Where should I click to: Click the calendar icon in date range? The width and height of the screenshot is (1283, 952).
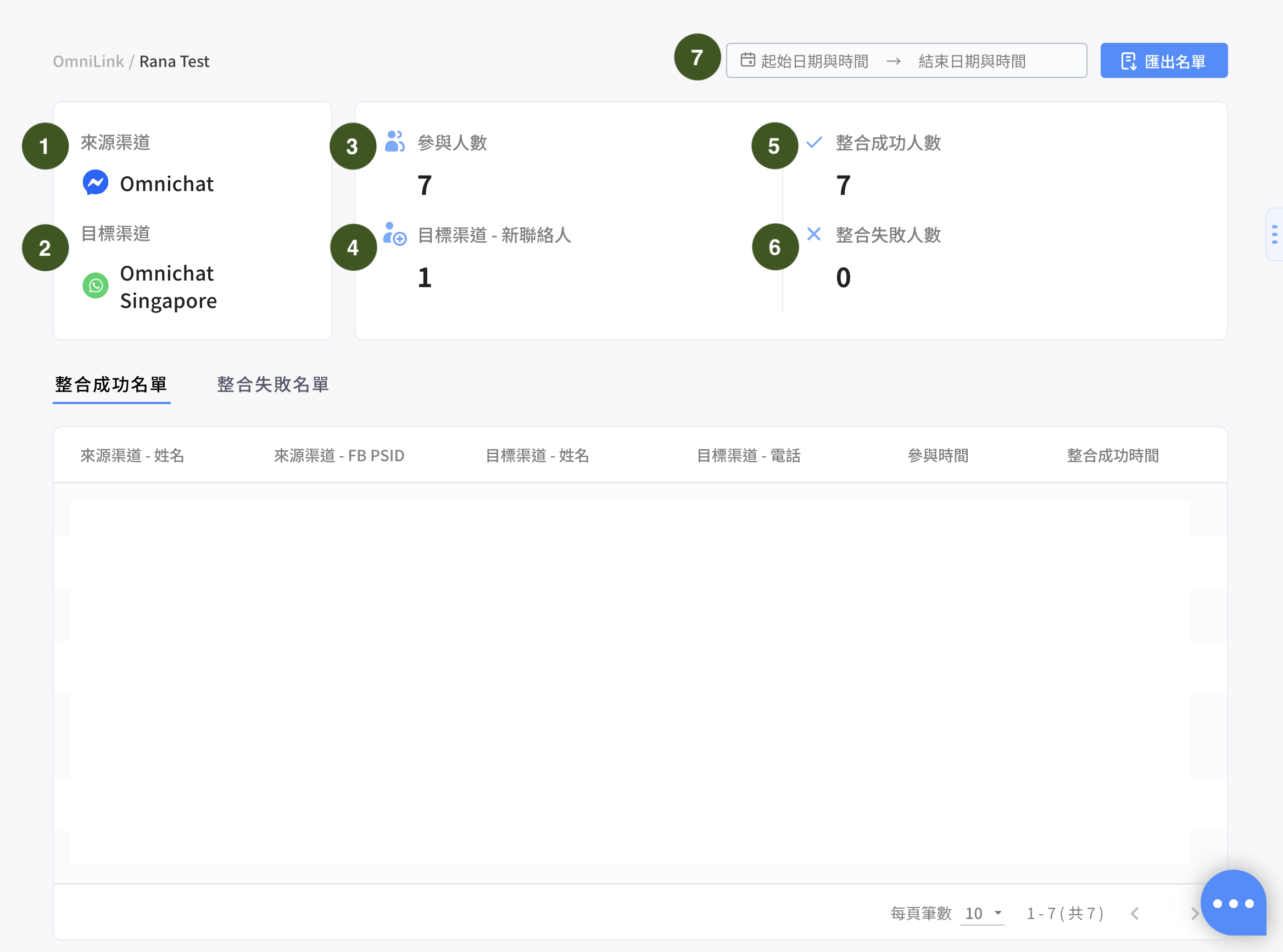(x=748, y=60)
